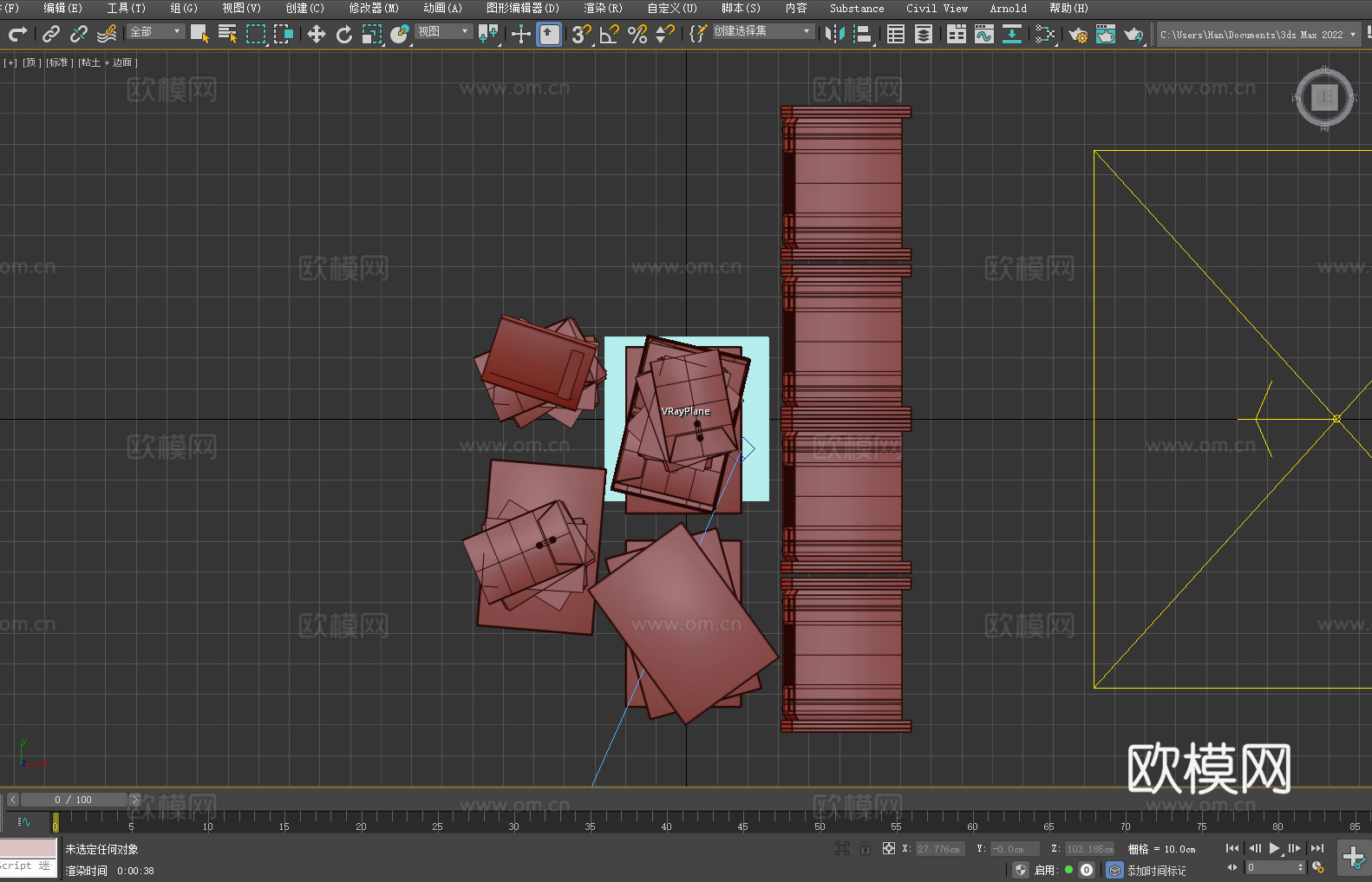Select the Select and Place tool

coord(400,34)
